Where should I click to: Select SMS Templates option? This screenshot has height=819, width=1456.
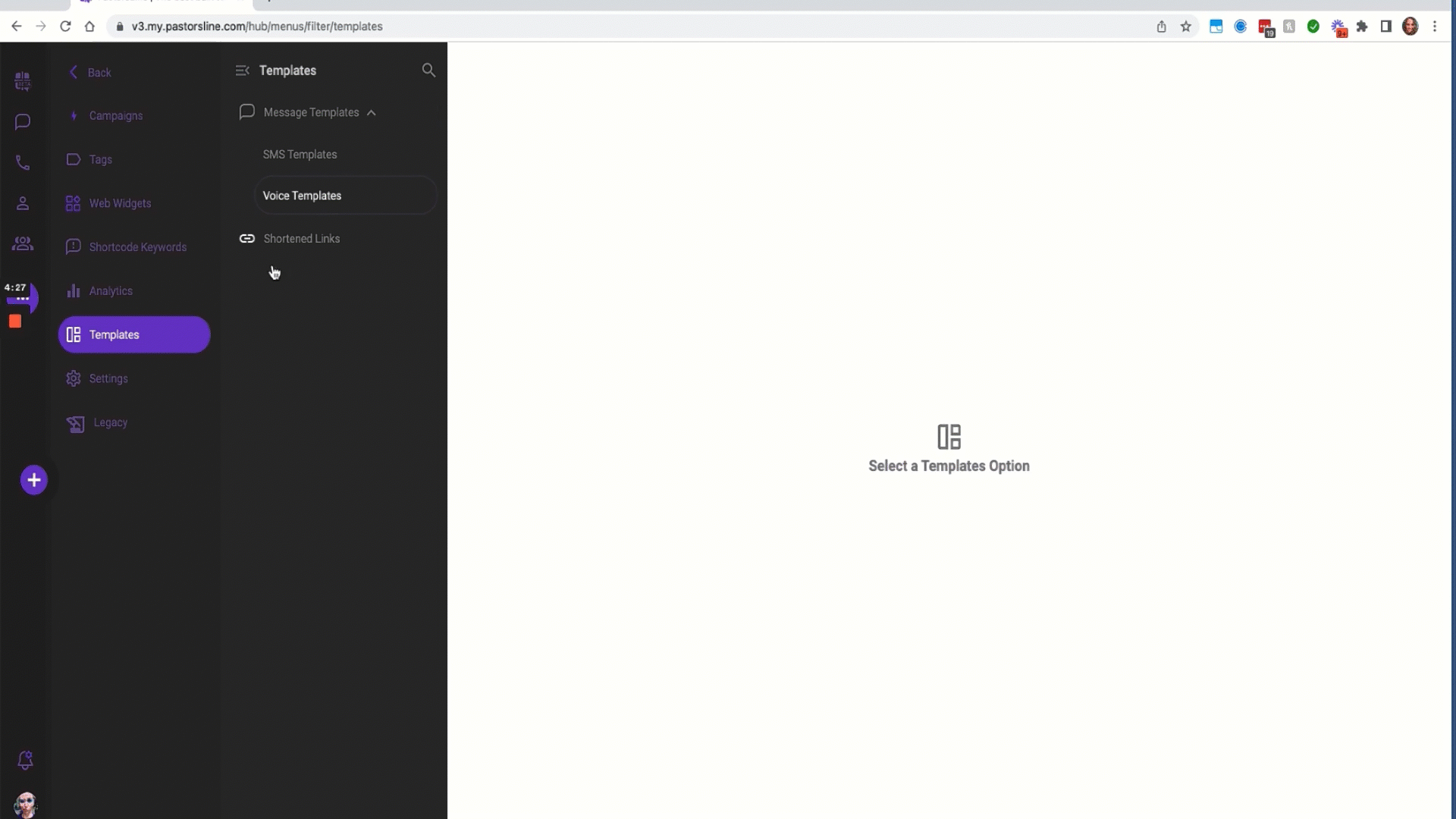pos(300,154)
